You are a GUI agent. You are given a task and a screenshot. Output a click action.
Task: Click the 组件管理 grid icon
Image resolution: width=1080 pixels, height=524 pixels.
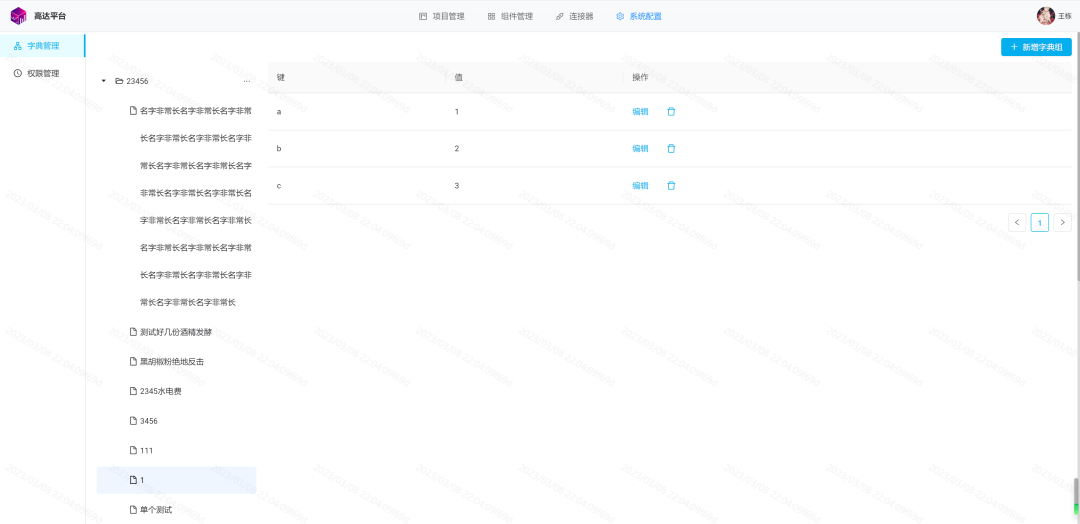[x=491, y=17]
